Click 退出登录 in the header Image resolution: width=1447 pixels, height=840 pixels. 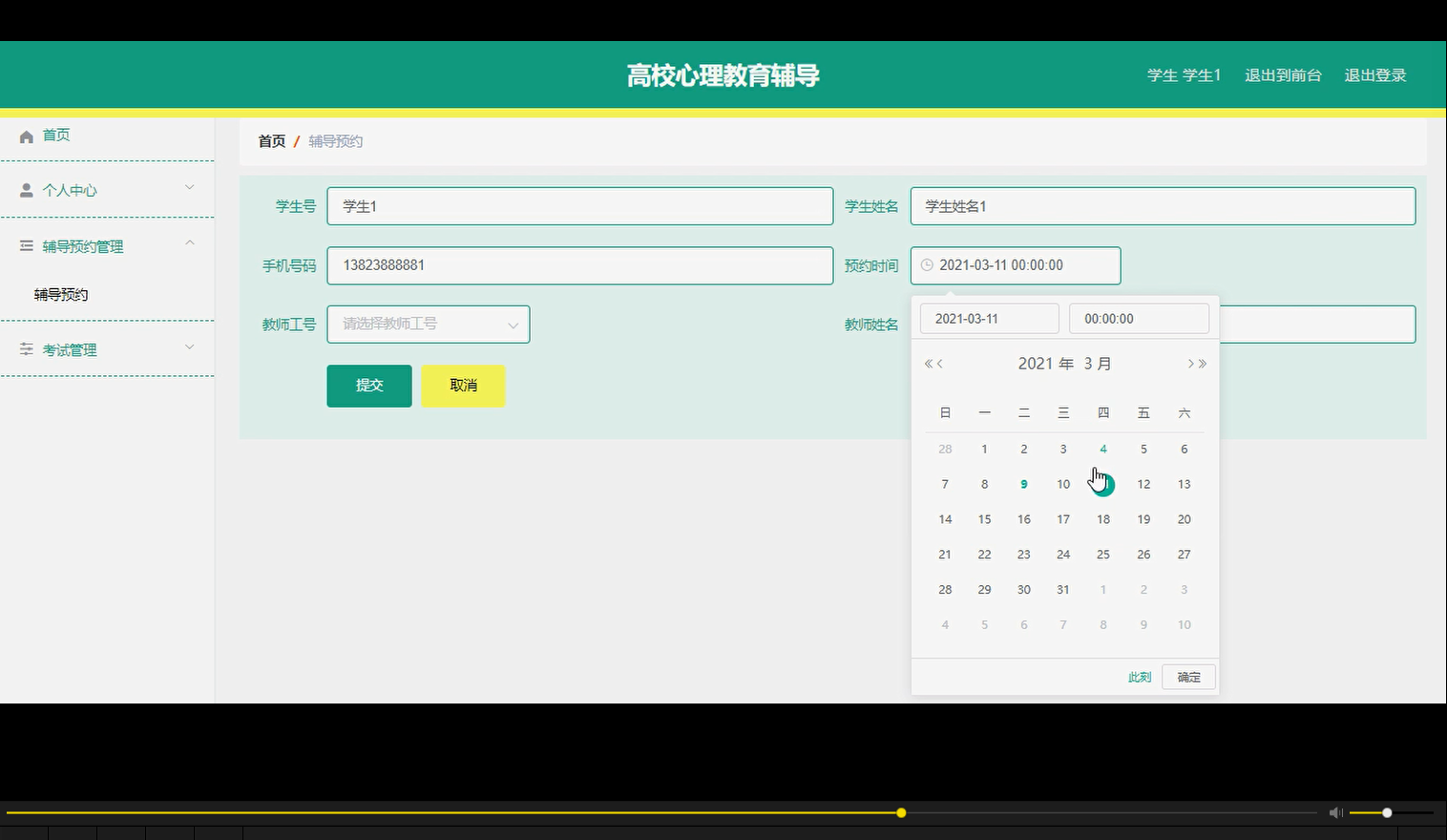coord(1375,75)
